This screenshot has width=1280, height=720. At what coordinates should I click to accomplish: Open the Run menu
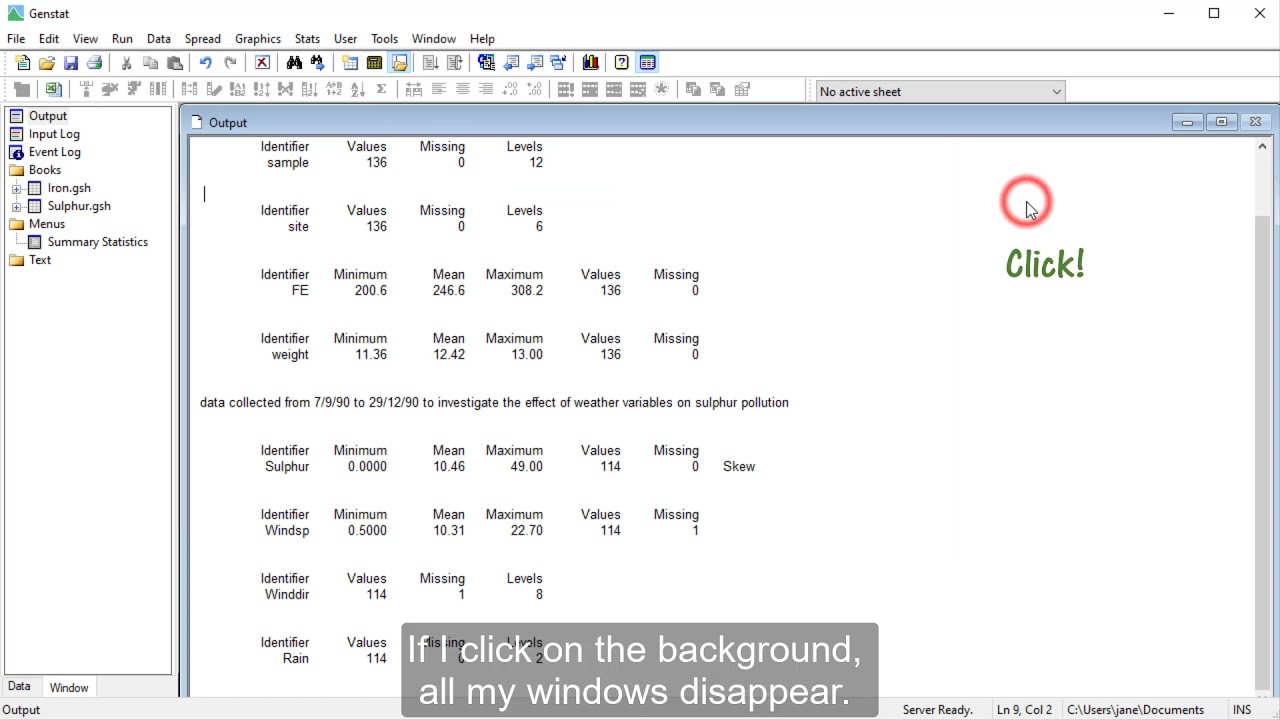click(122, 39)
